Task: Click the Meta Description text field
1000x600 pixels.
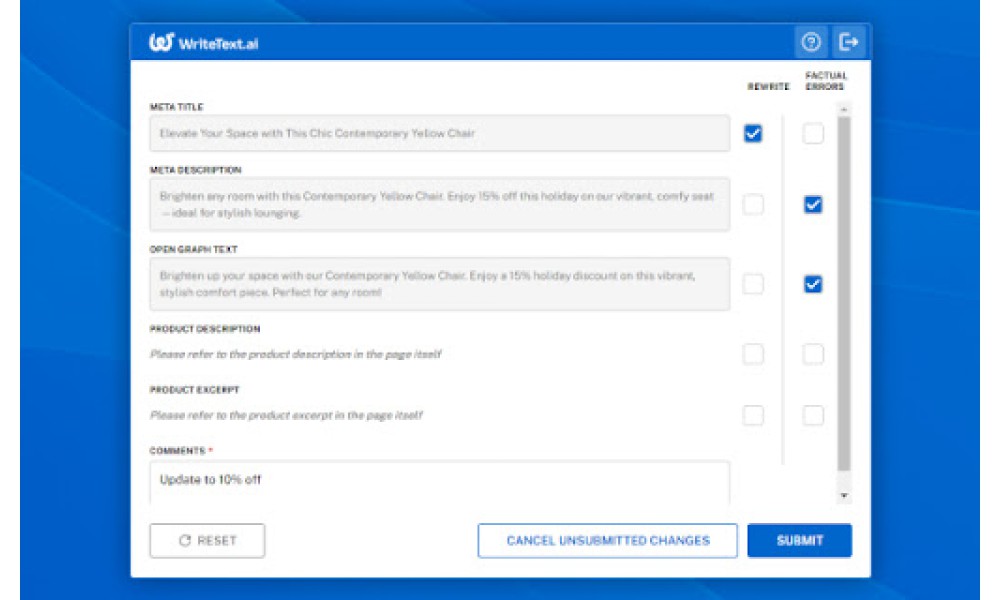Action: tap(439, 205)
